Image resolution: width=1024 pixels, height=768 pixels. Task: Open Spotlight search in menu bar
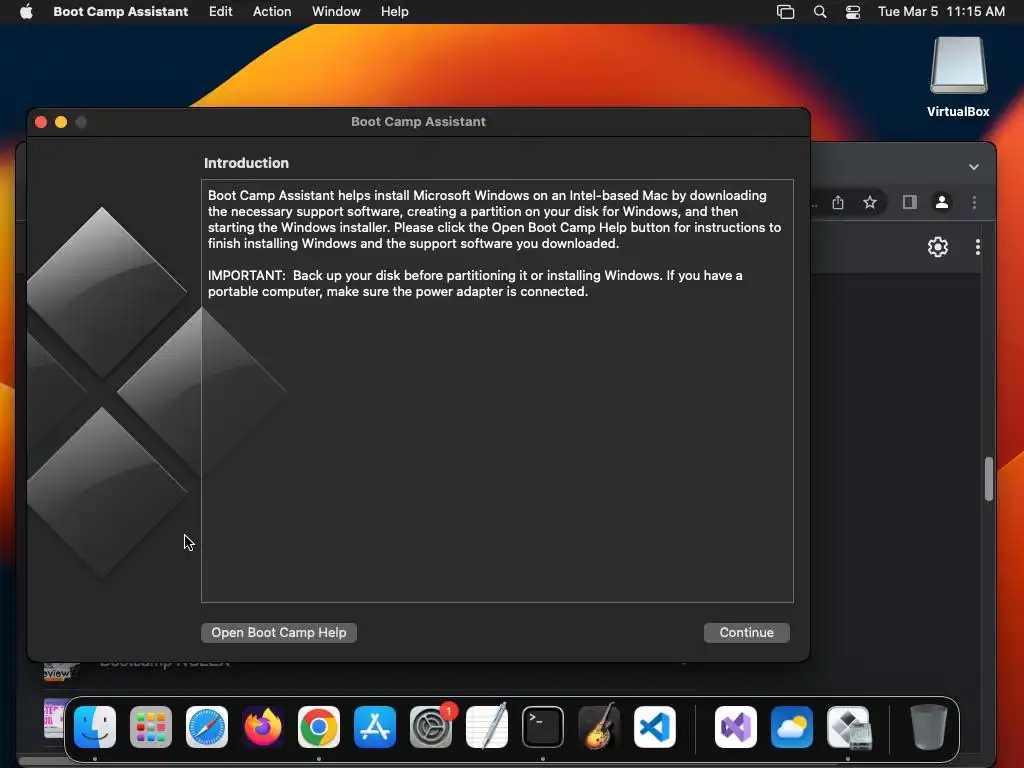pyautogui.click(x=820, y=12)
